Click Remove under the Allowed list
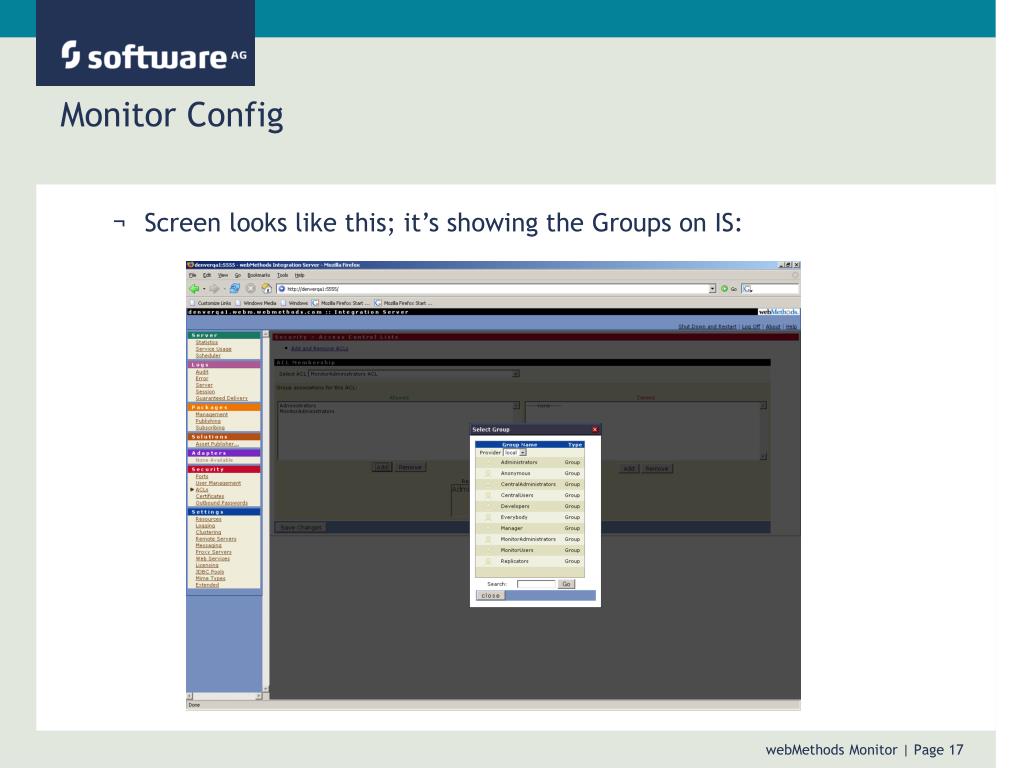This screenshot has height=768, width=1024. pos(410,468)
